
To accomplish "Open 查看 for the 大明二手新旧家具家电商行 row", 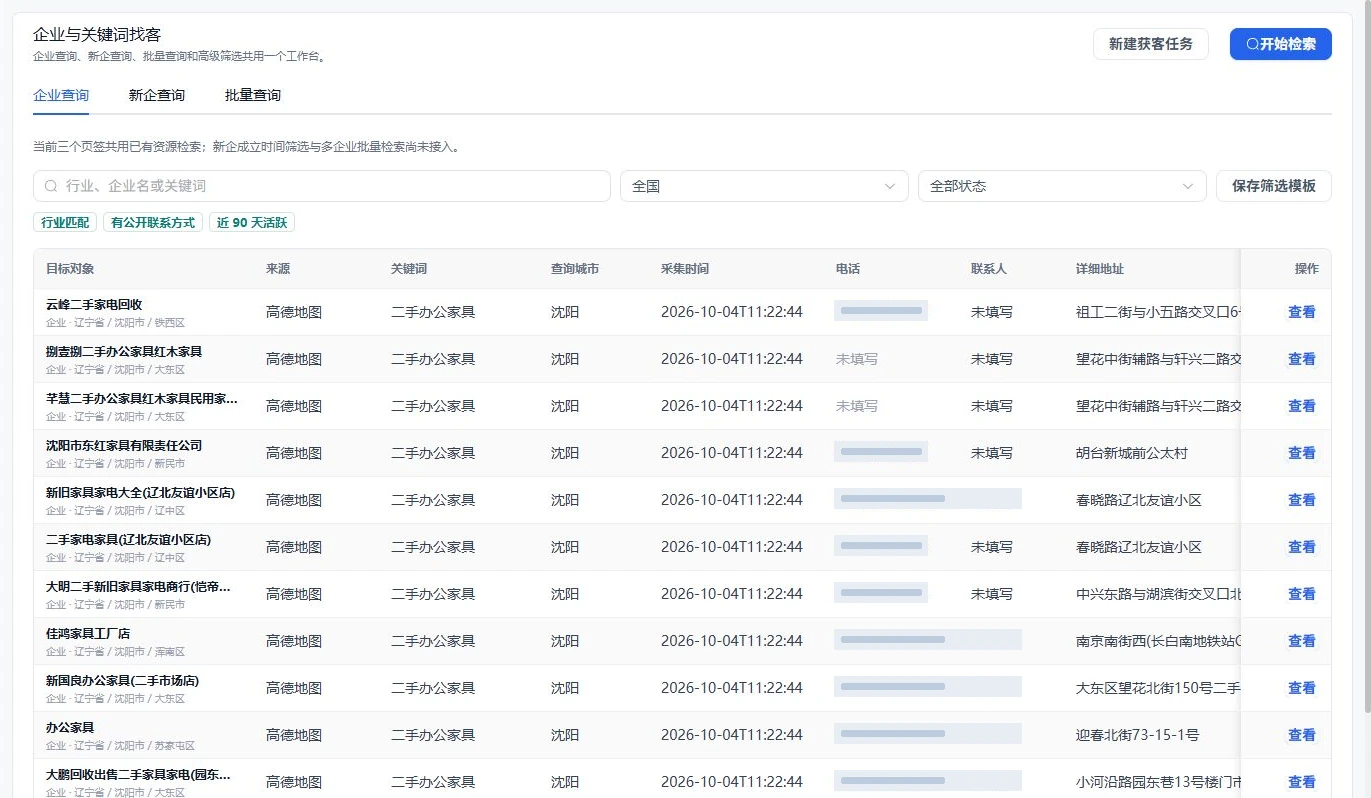I will (x=1301, y=594).
